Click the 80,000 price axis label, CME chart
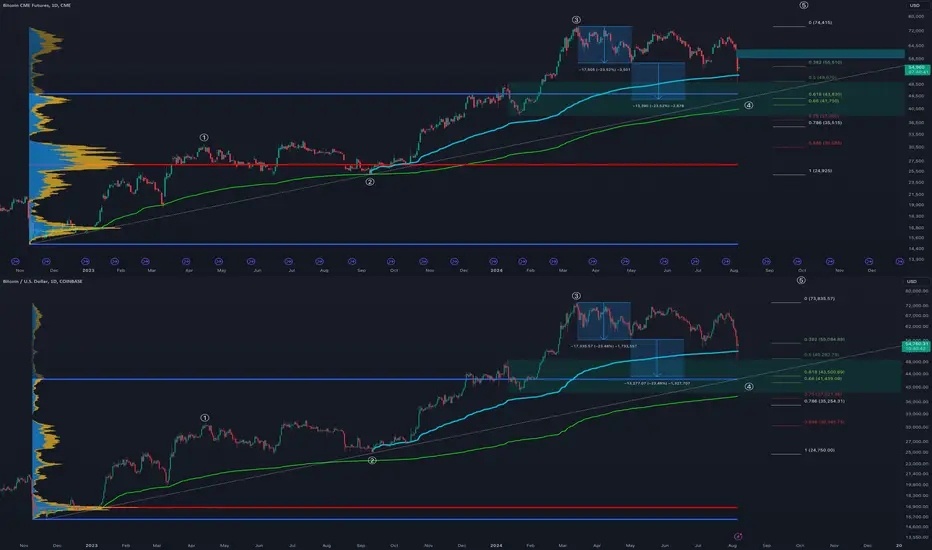Screen dimensions: 932x550 (x=915, y=16)
